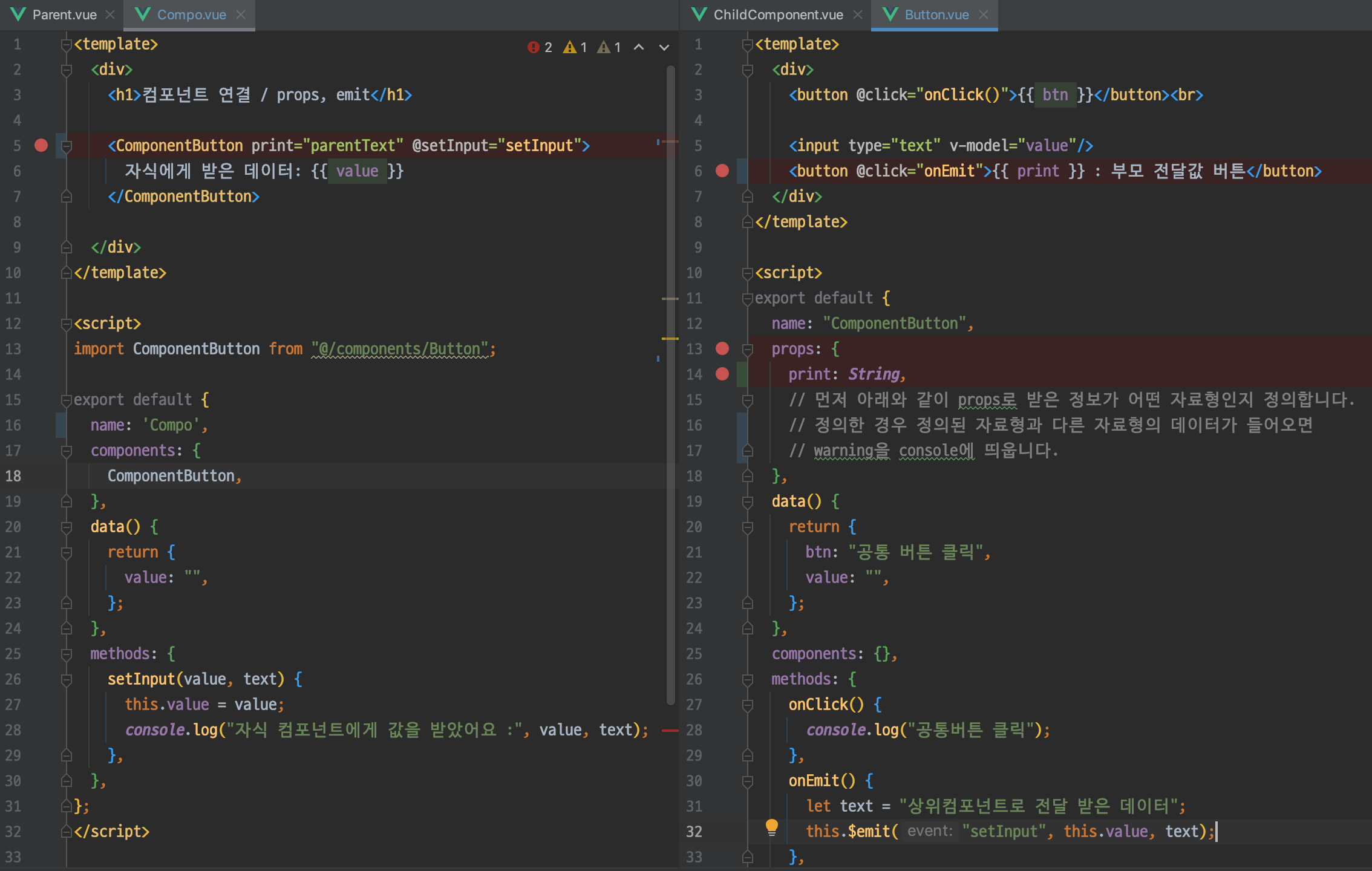Viewport: 1372px width, 871px height.
Task: Jump to next highlighted error arrow
Action: tap(664, 47)
